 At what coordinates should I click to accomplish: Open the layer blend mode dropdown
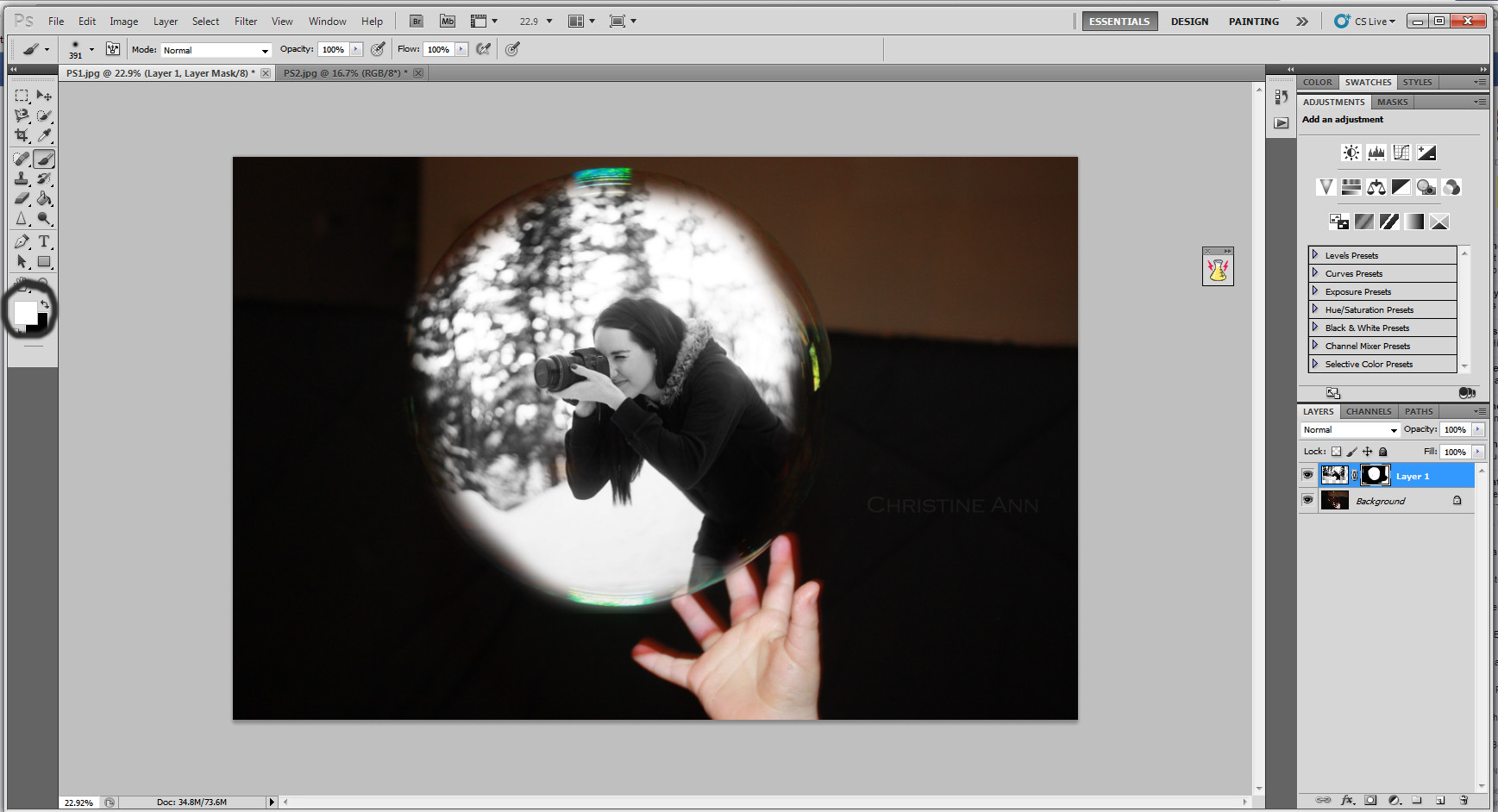coord(1350,429)
